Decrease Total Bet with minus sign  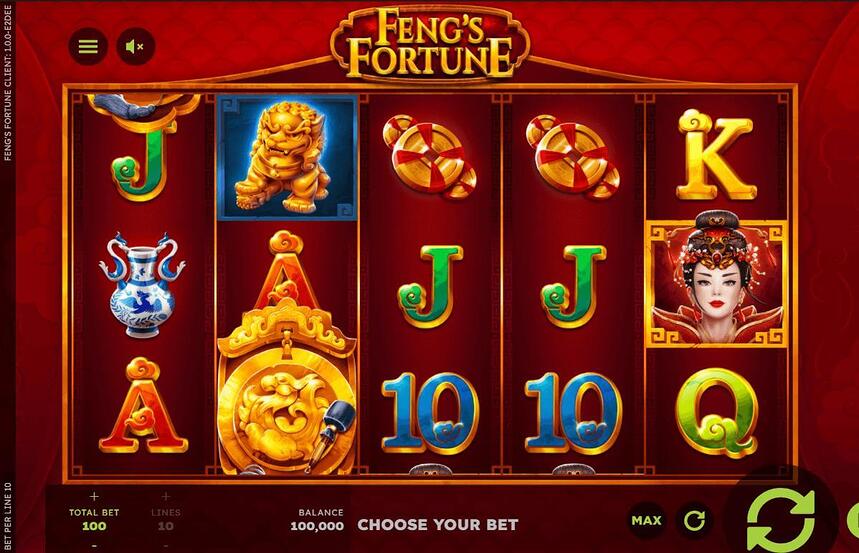click(94, 545)
